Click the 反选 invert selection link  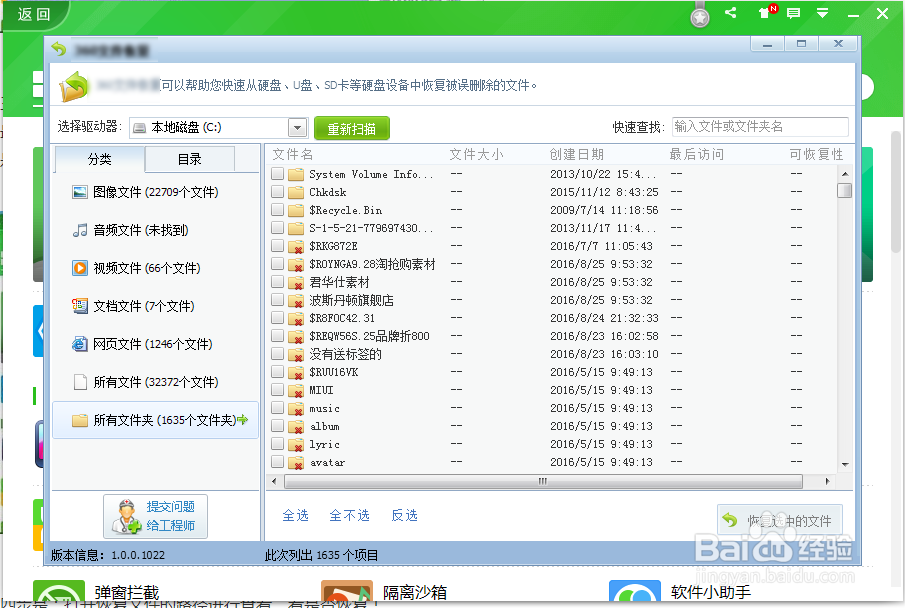[x=405, y=514]
